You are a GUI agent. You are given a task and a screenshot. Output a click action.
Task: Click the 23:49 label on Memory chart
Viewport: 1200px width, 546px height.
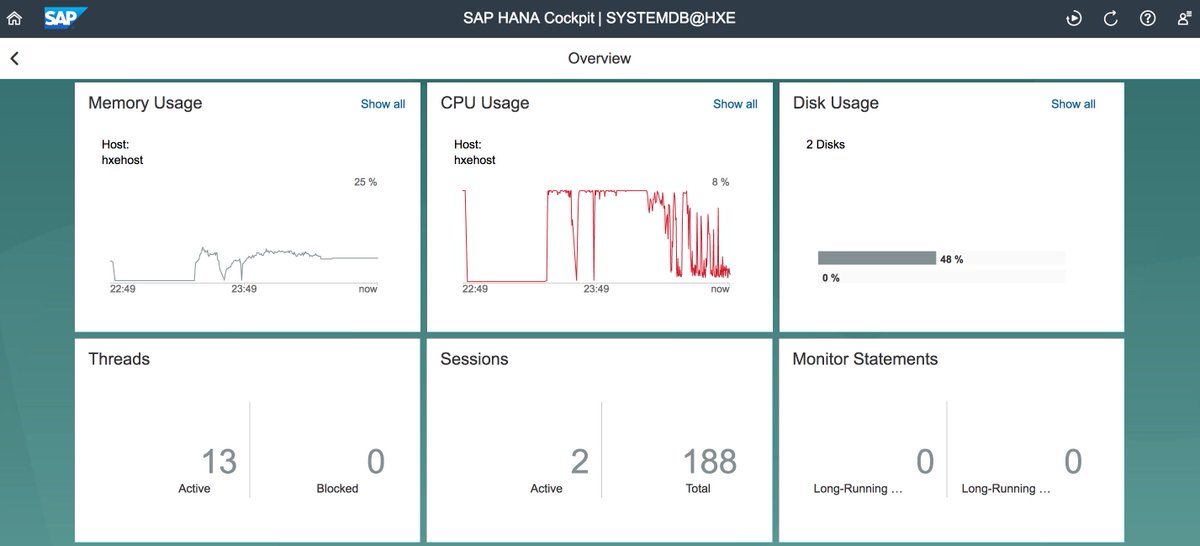[x=244, y=289]
